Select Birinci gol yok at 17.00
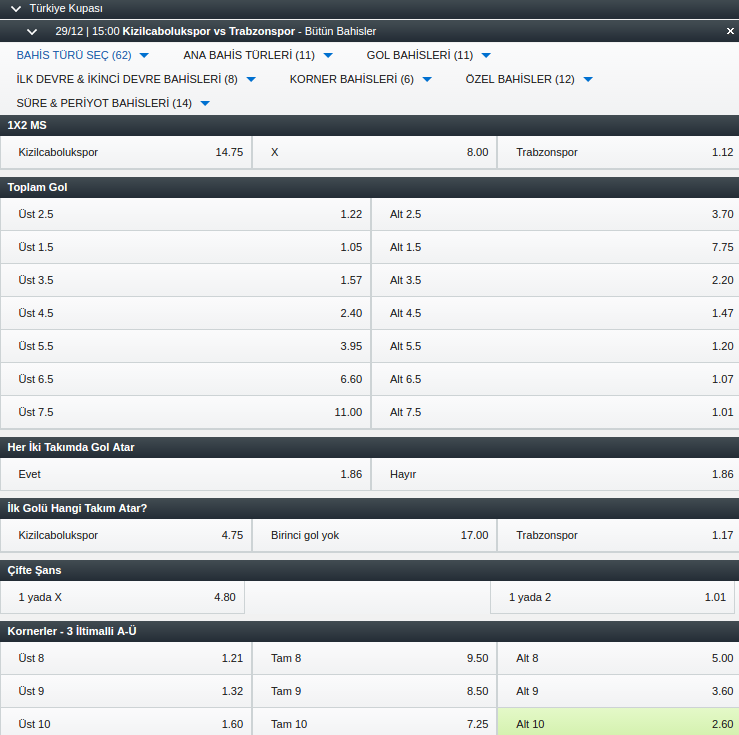This screenshot has width=739, height=735. pyautogui.click(x=375, y=535)
